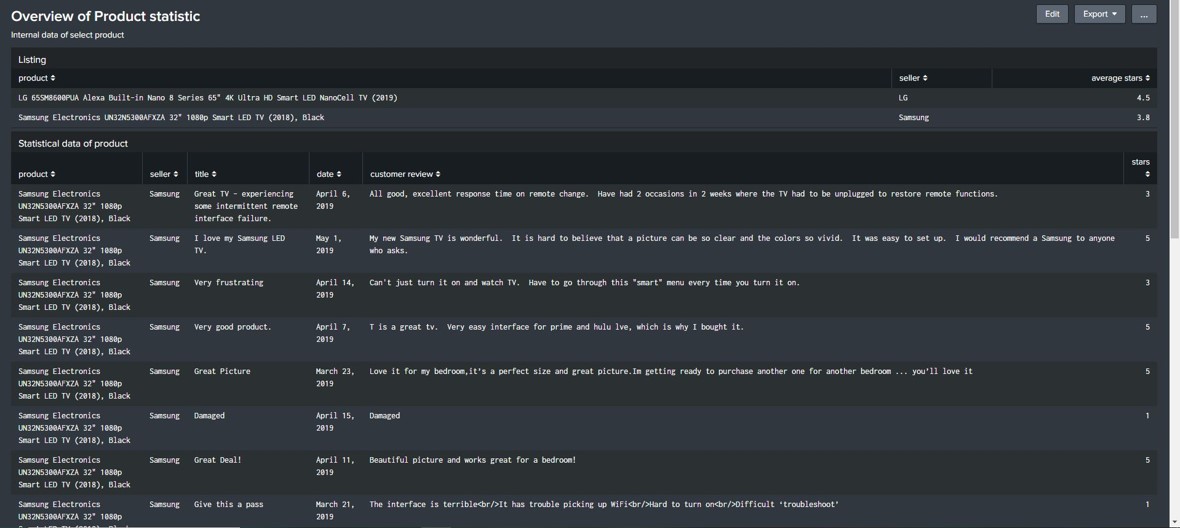This screenshot has height=528, width=1180.
Task: Click the 'Statistical data of product' panel title
Action: 73,144
